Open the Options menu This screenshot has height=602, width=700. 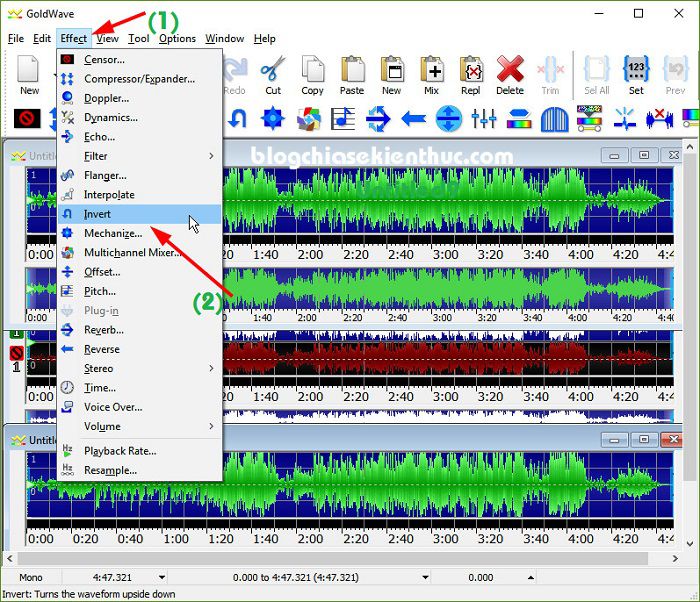tap(177, 38)
